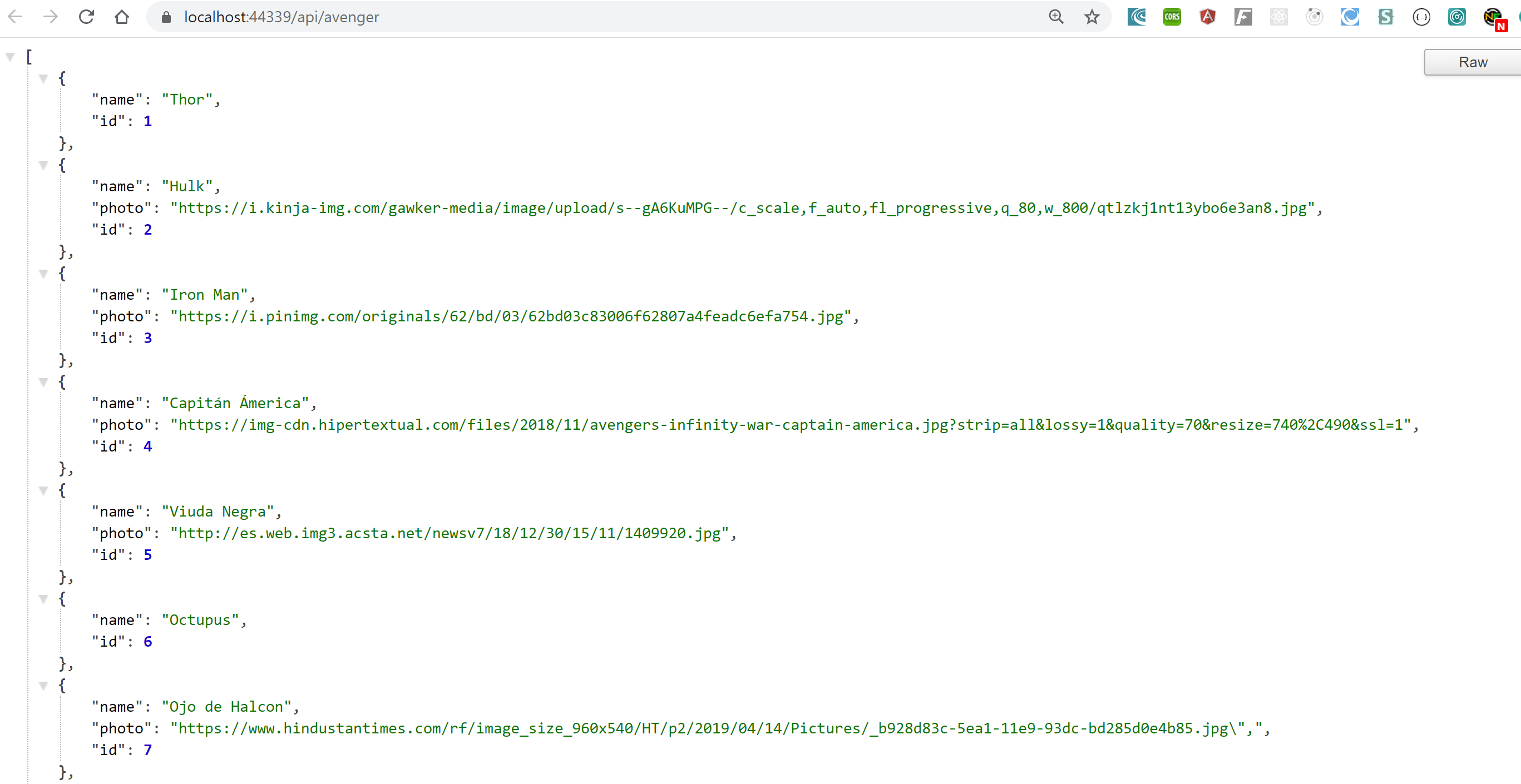
Task: Open Hulk's kinja-img photo URL
Action: (742, 209)
